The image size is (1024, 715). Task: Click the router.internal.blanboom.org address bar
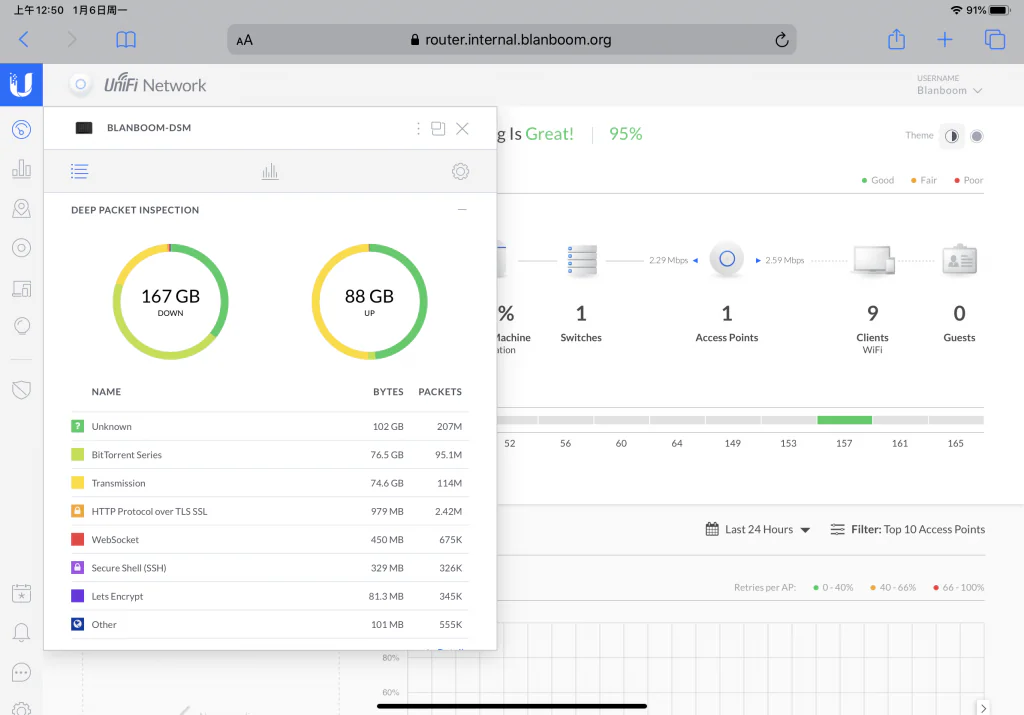coord(511,40)
